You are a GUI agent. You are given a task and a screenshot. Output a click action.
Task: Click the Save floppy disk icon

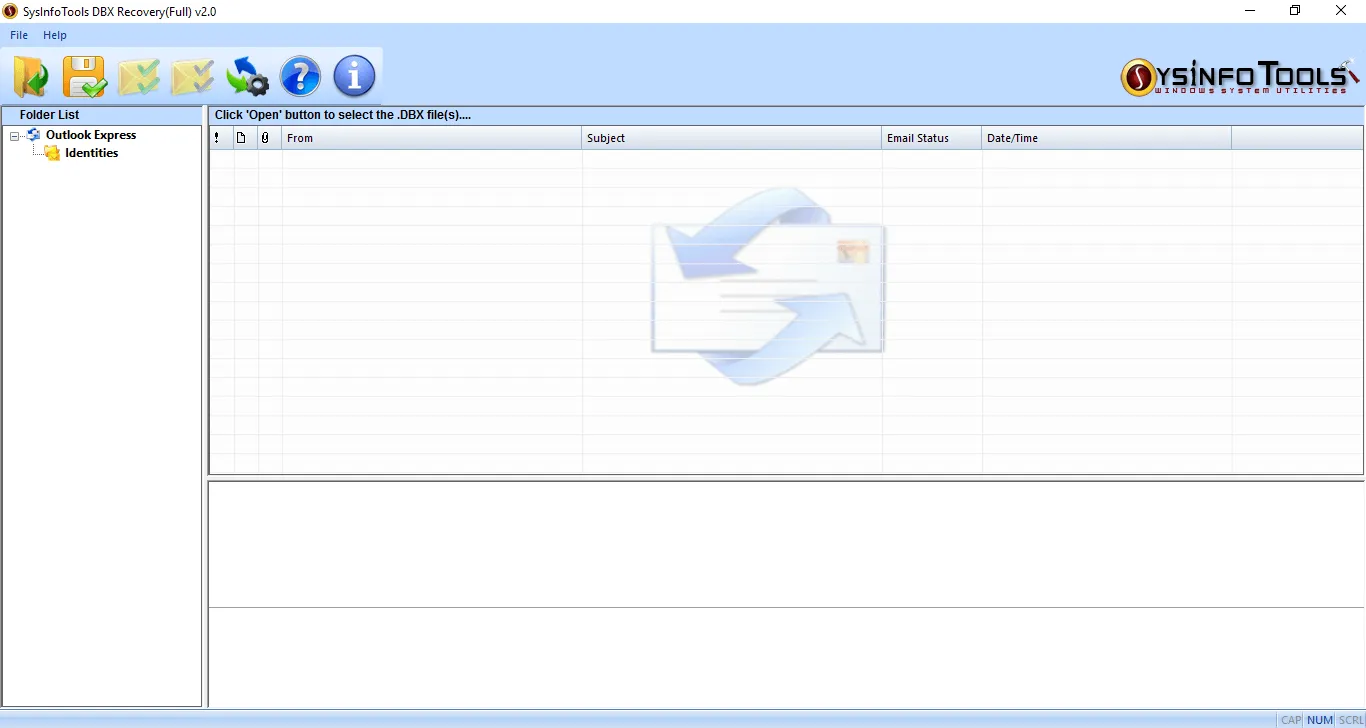[85, 76]
